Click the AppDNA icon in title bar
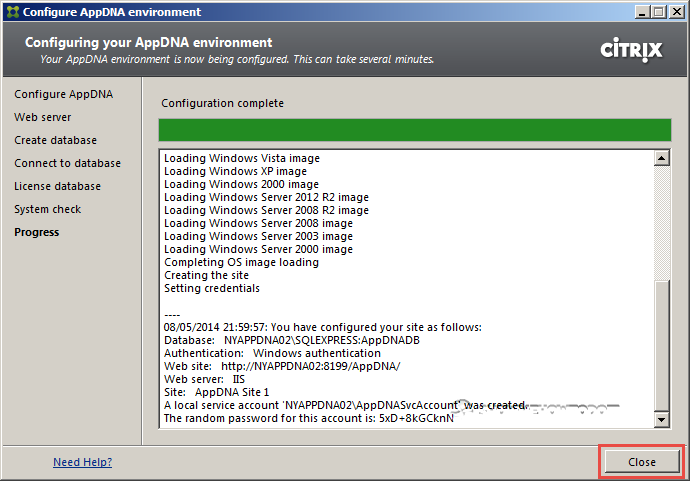This screenshot has width=690, height=481. point(13,12)
